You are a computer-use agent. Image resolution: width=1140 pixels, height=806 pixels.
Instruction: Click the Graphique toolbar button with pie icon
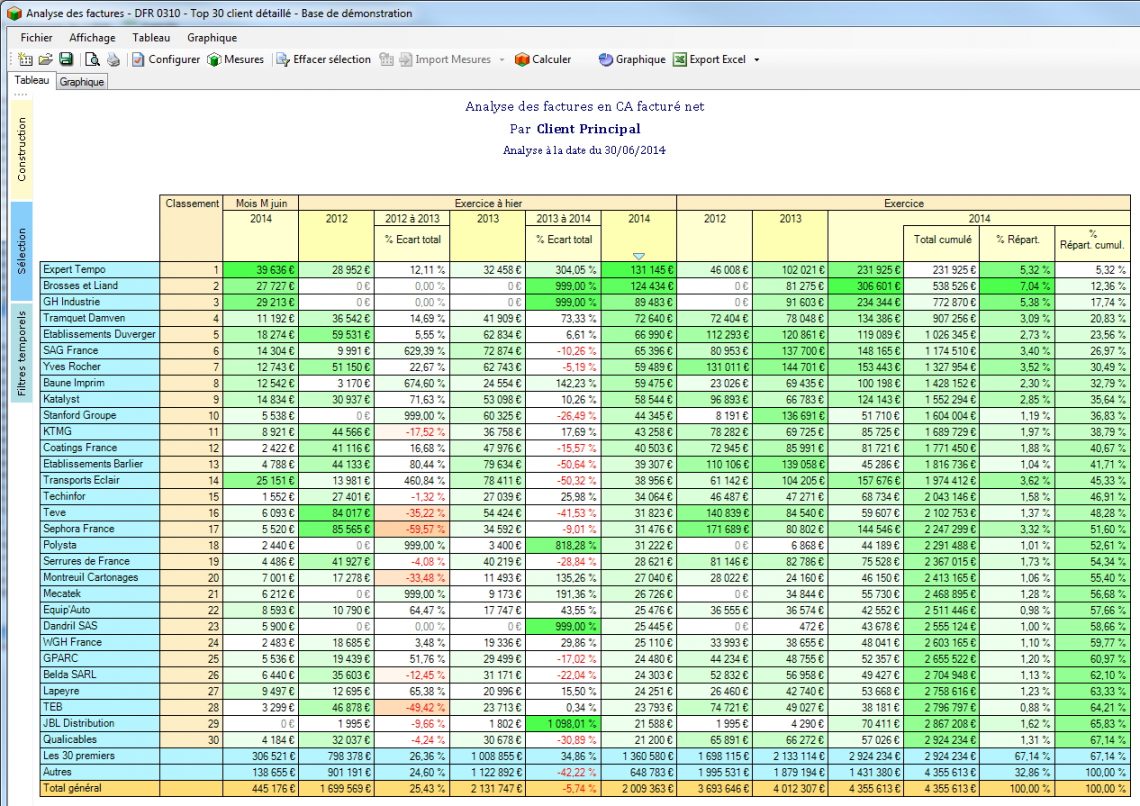coord(632,60)
